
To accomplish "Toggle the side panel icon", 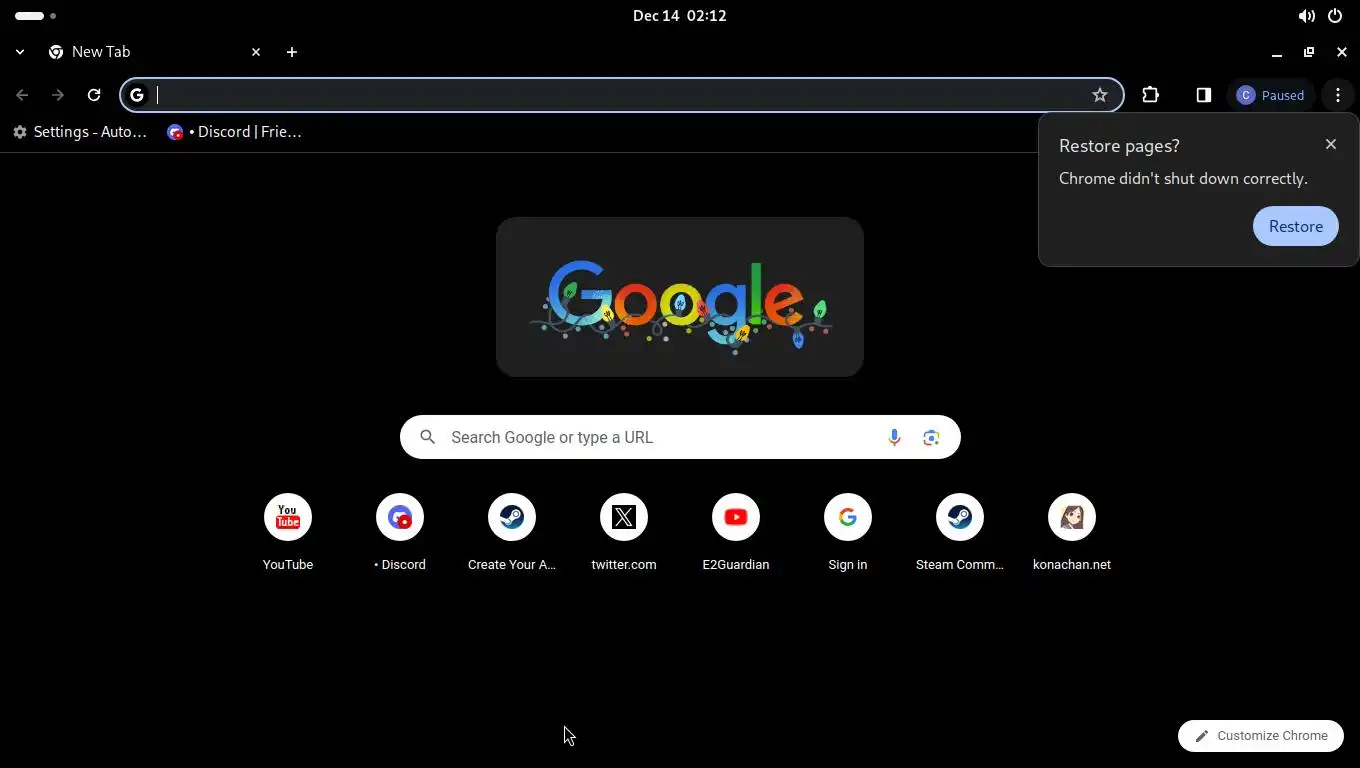I will [x=1204, y=95].
